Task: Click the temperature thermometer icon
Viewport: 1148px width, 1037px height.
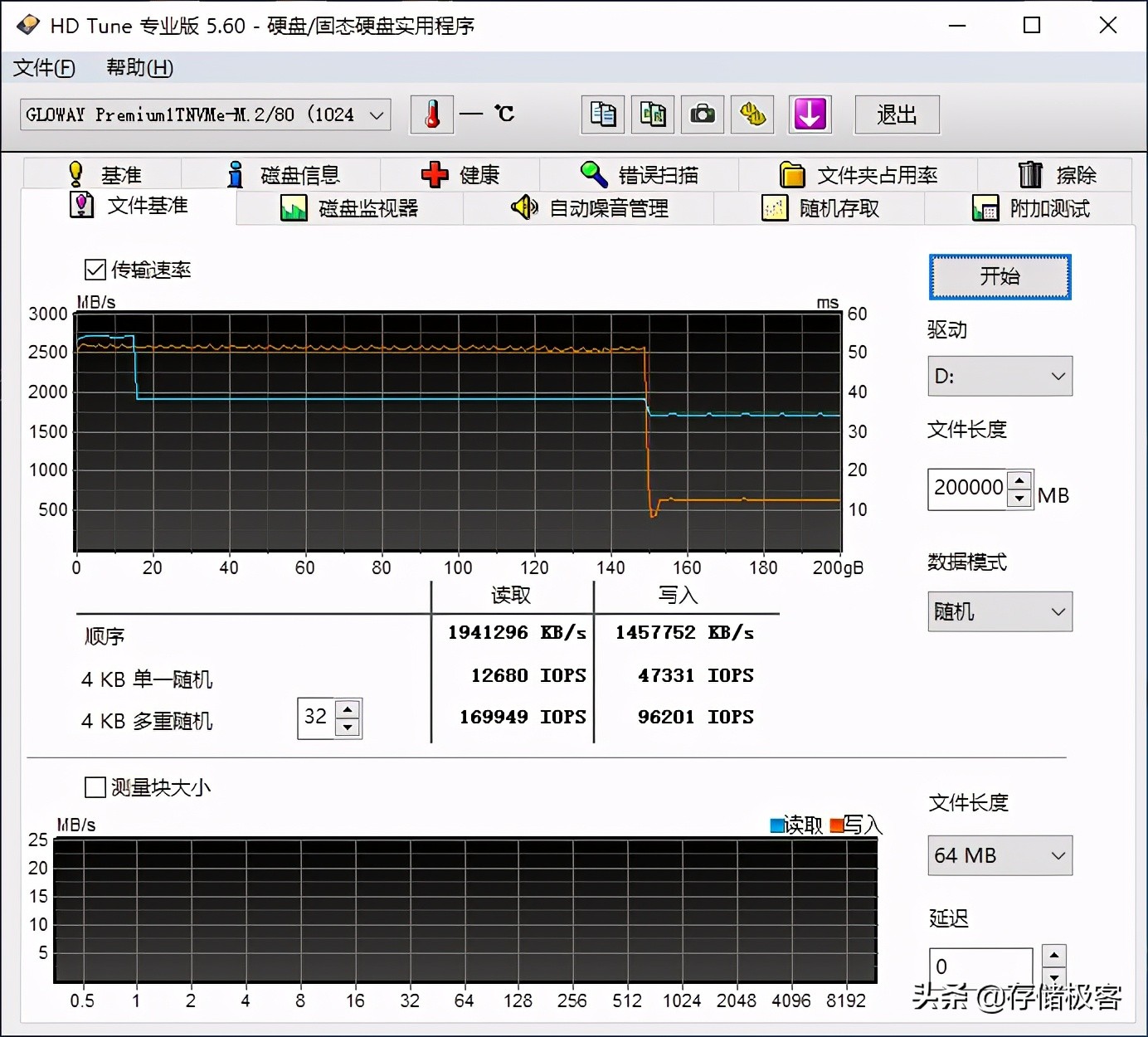Action: click(x=430, y=114)
